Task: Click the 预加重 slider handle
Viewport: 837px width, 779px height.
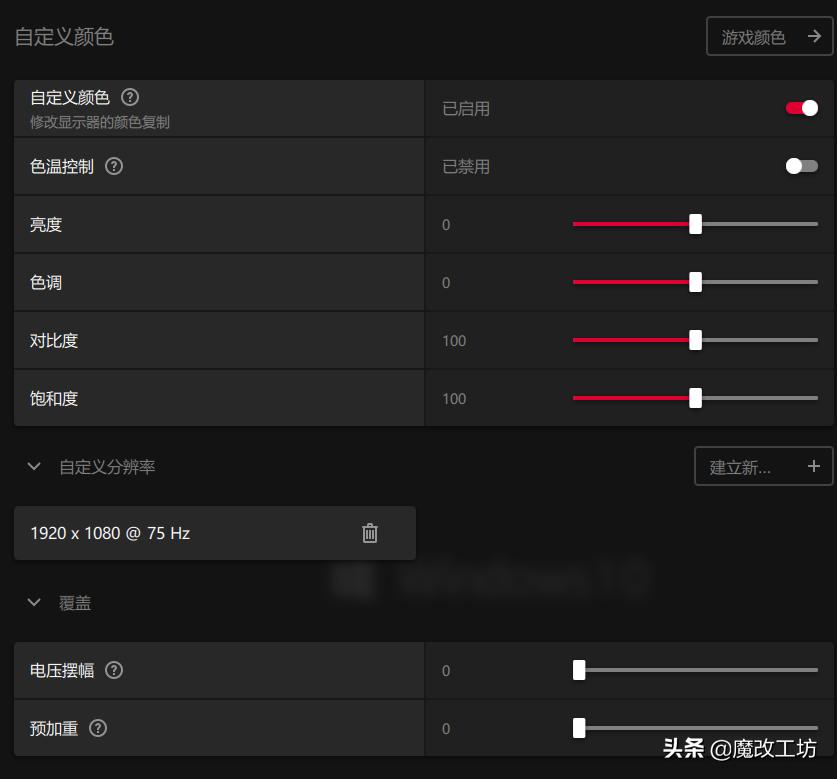Action: [x=578, y=729]
